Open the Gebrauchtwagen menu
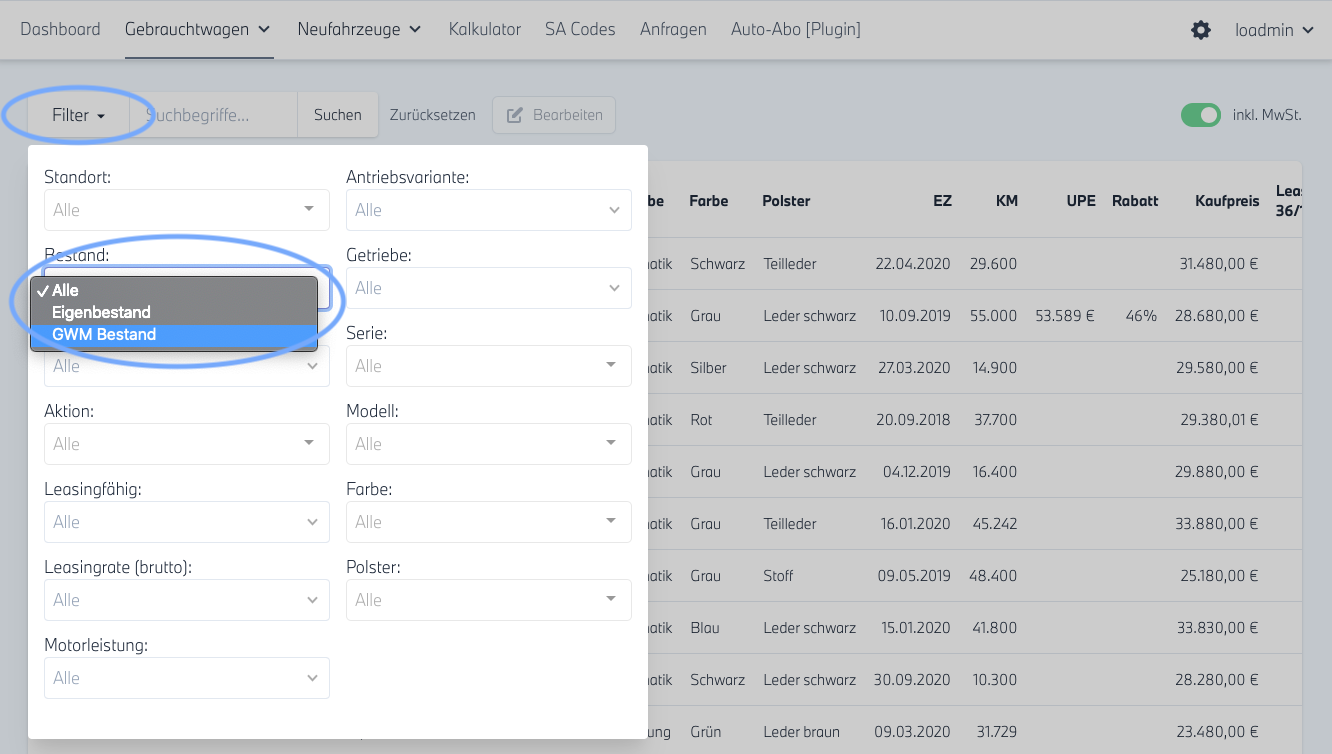The image size is (1332, 754). pyautogui.click(x=198, y=30)
